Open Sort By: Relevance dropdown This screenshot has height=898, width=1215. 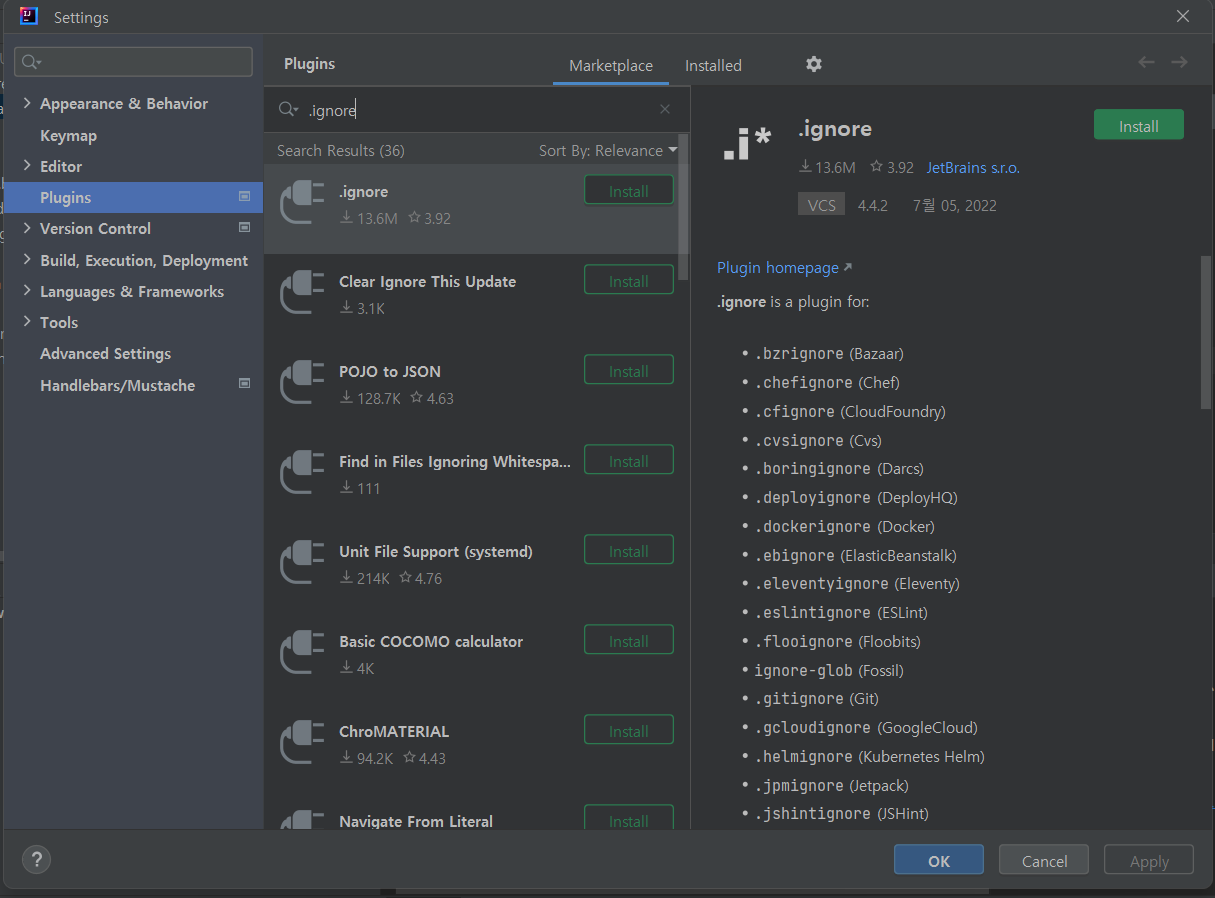coord(607,150)
